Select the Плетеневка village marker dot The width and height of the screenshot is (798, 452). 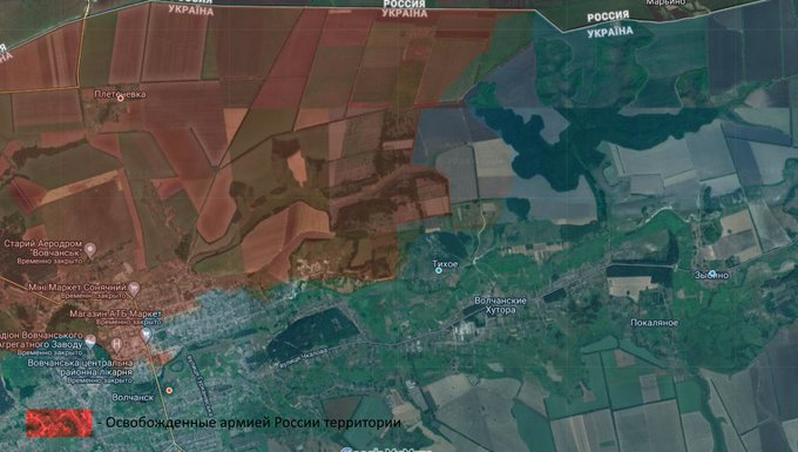pos(121,98)
